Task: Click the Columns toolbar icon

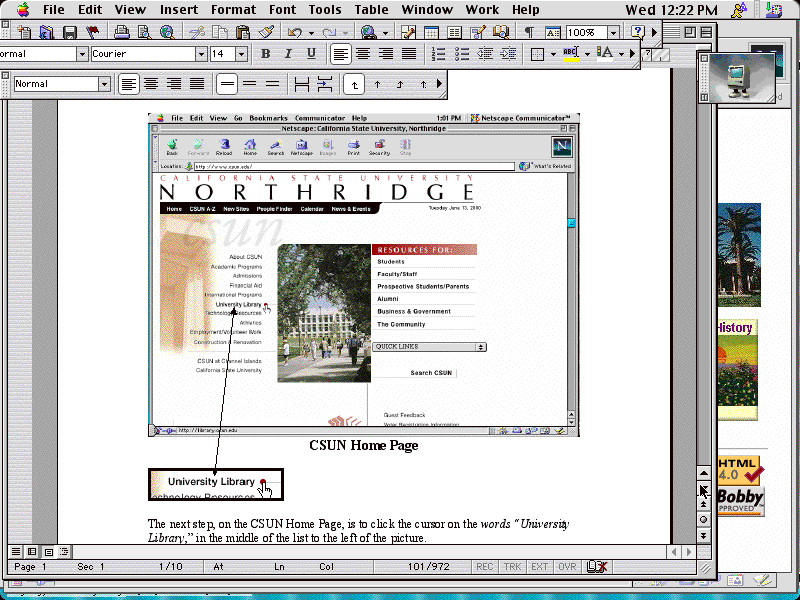Action: (454, 33)
